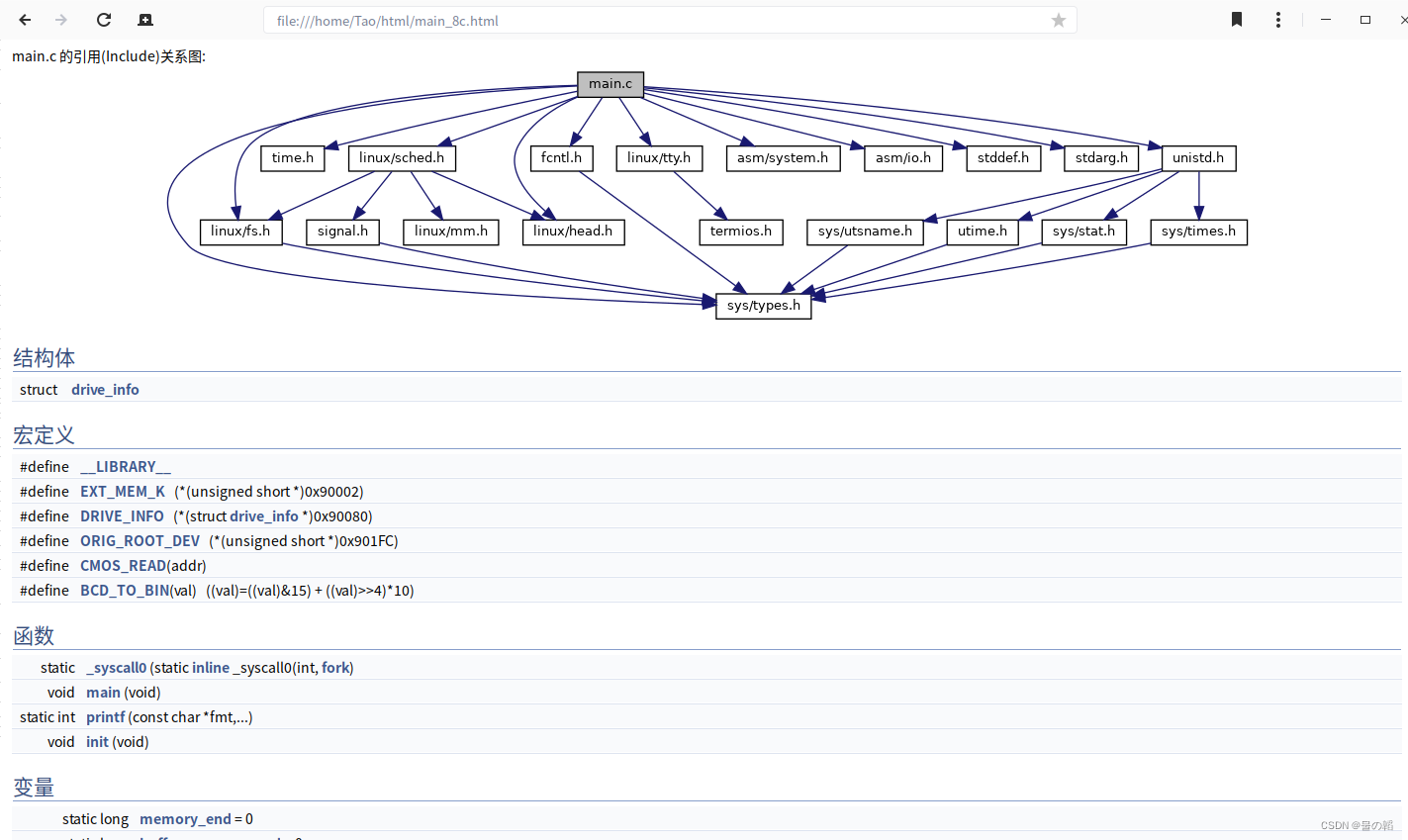Open the bookmarks icon in toolbar
This screenshot has width=1408, height=840.
click(x=1237, y=20)
